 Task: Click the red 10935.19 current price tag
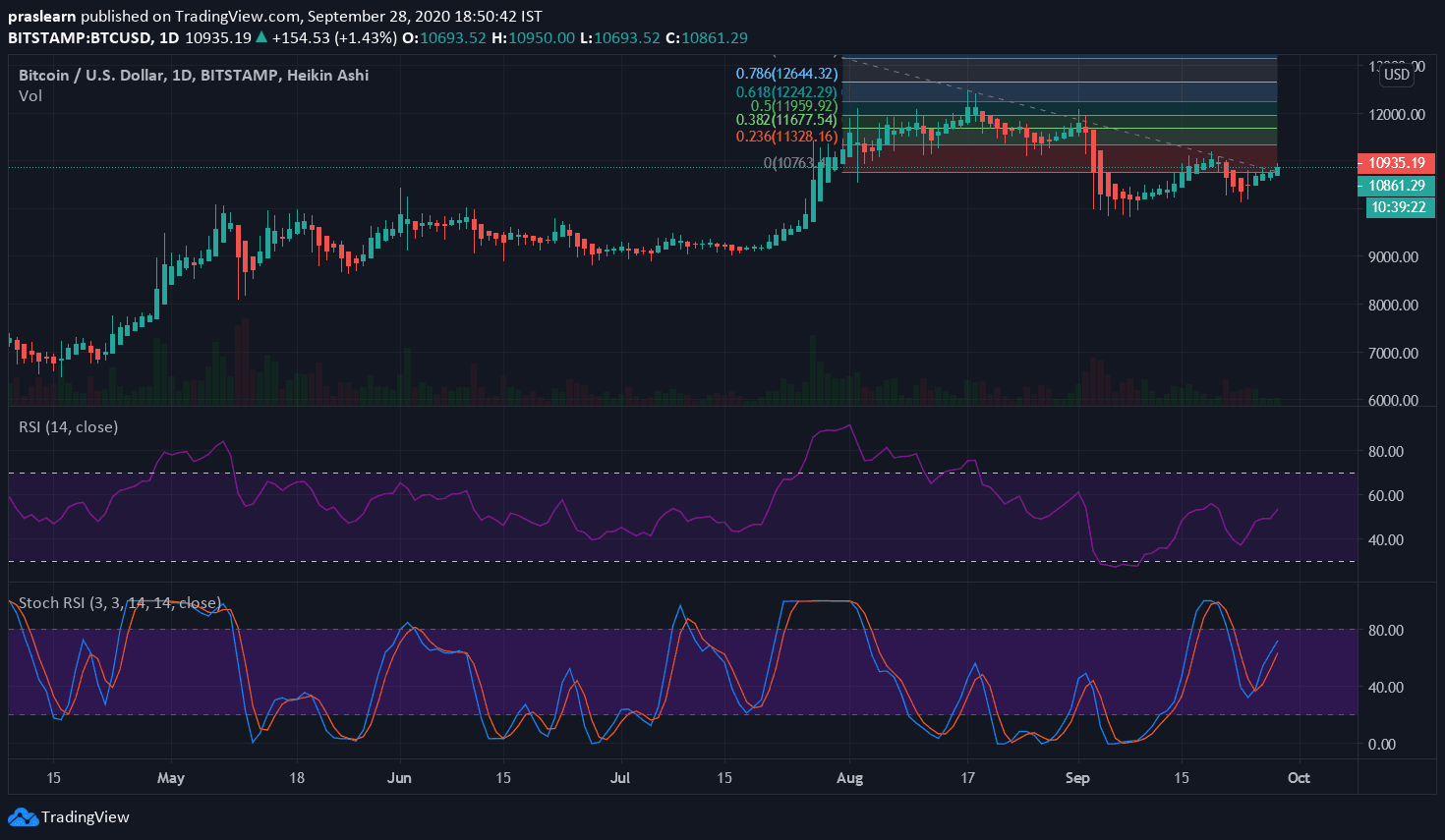click(x=1396, y=163)
